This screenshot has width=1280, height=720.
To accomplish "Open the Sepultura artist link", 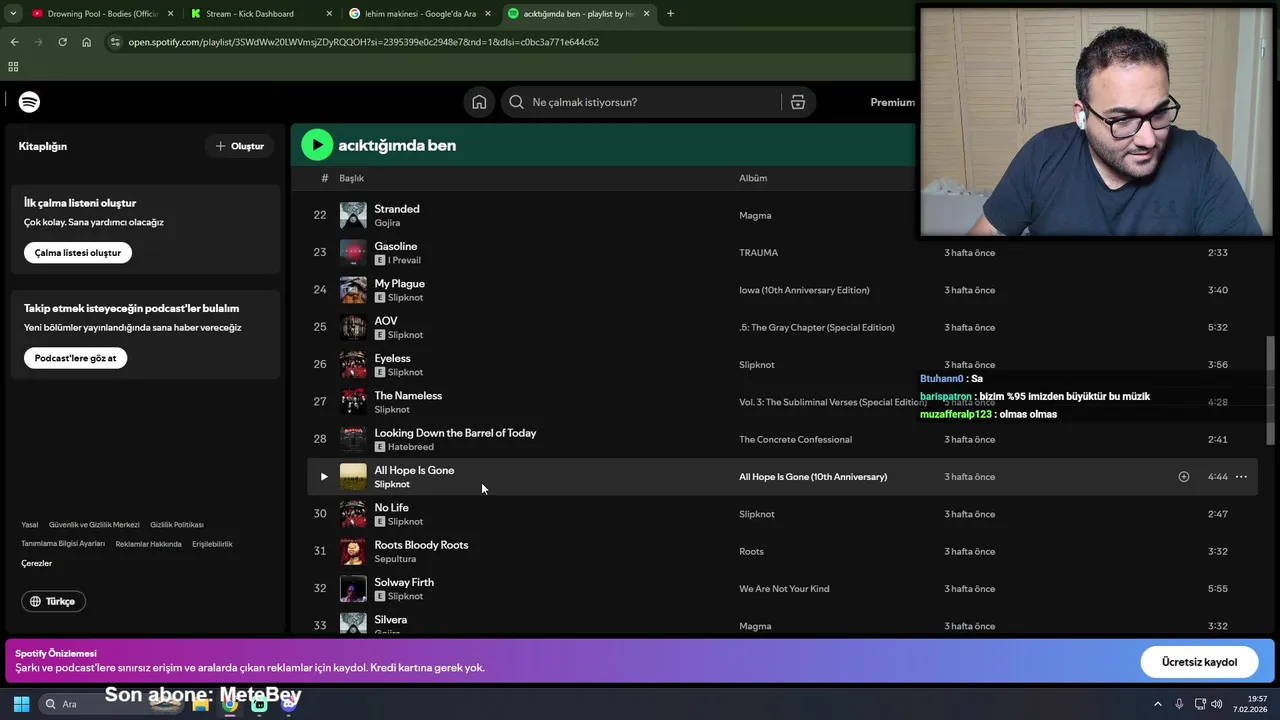I will coord(395,559).
